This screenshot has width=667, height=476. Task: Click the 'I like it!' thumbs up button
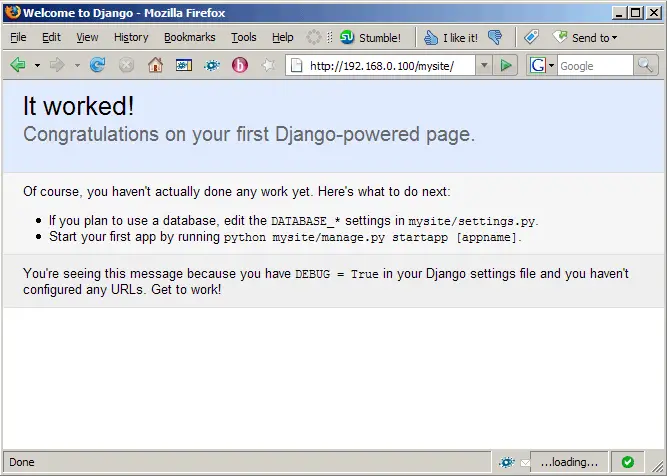[x=450, y=37]
